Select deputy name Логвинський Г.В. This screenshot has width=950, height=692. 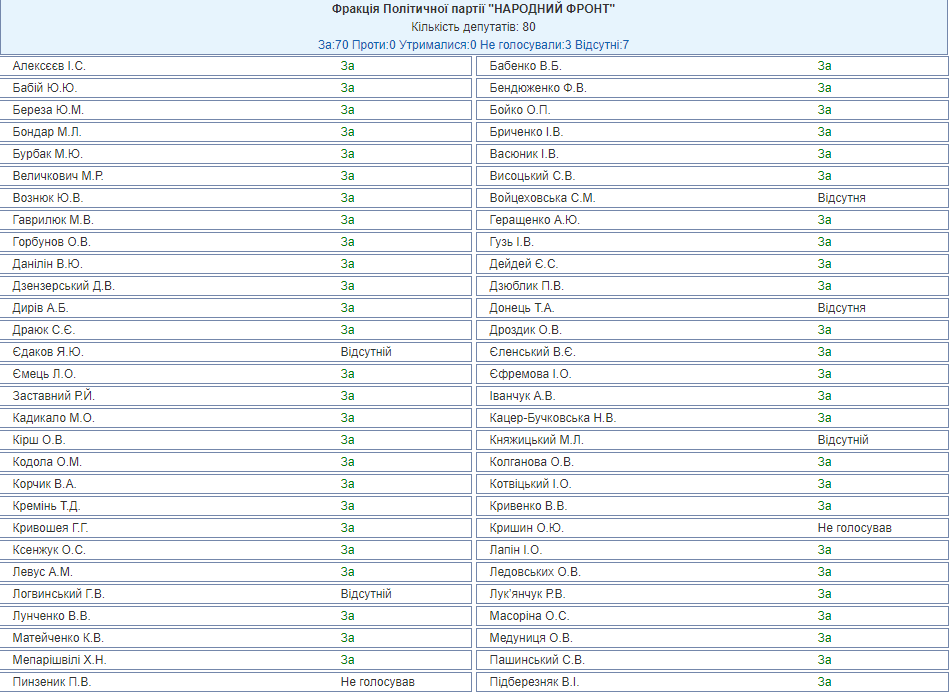click(58, 594)
